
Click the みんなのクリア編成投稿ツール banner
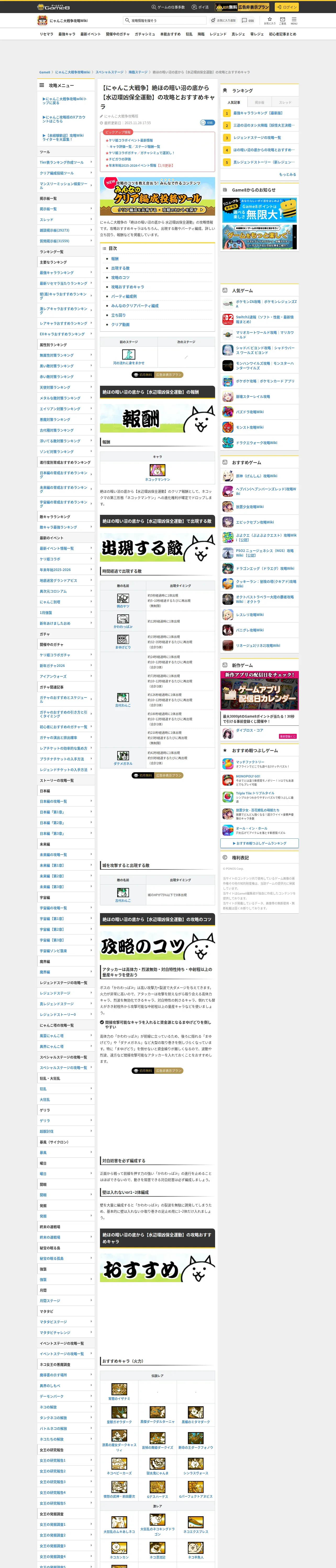pyautogui.click(x=157, y=196)
